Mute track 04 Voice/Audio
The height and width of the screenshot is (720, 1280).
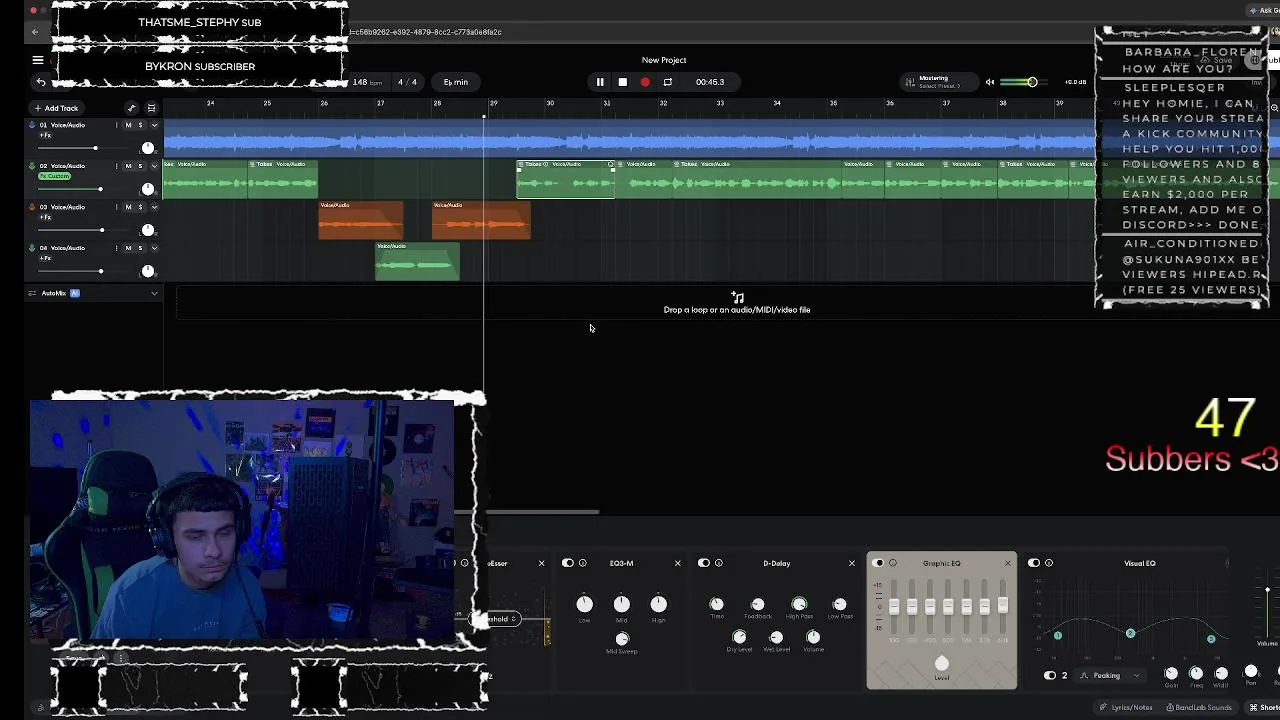click(128, 248)
